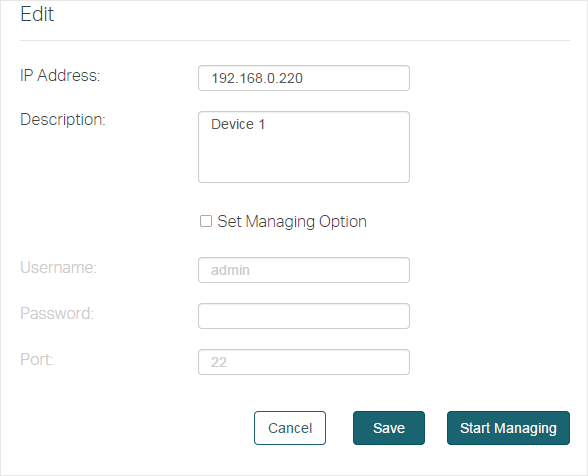Screen dimensions: 588x476
Task: Cancel the Edit dialog
Action: (x=290, y=428)
